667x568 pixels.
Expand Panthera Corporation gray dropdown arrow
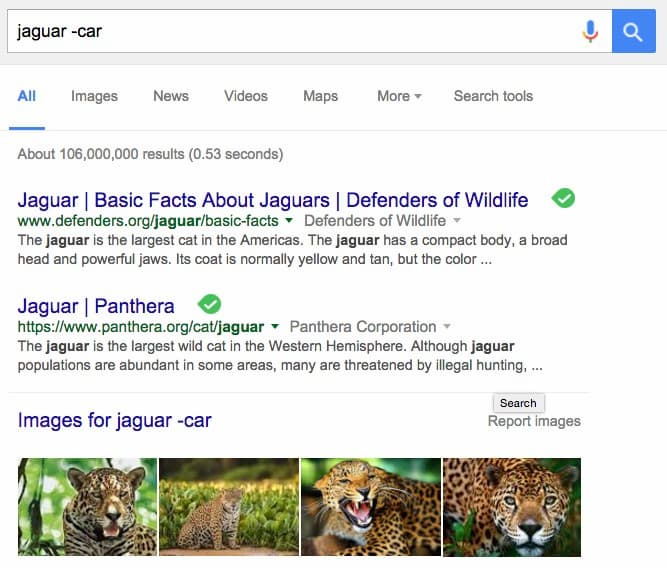pos(447,326)
